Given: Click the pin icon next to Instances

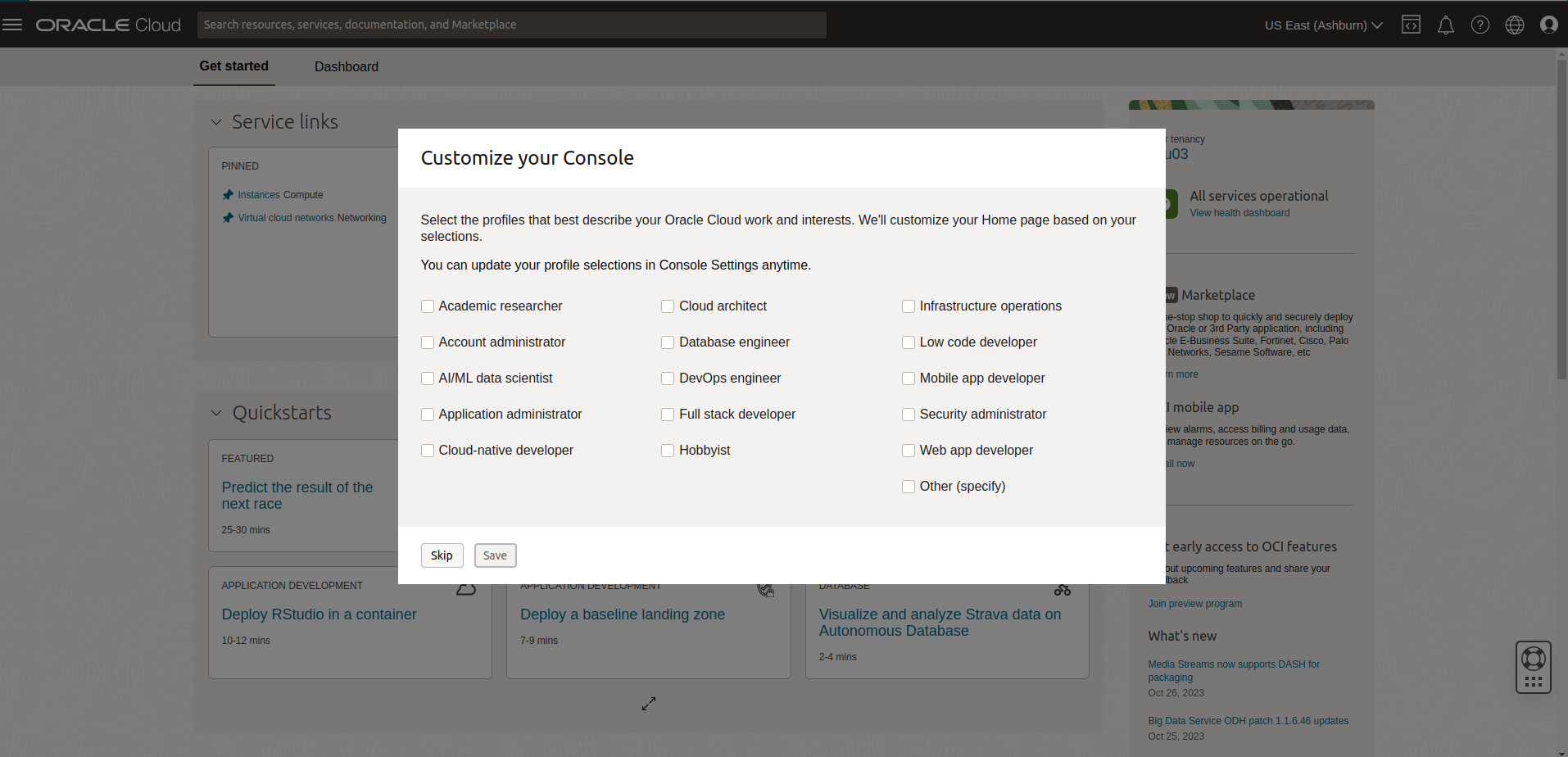Looking at the screenshot, I should (x=228, y=195).
